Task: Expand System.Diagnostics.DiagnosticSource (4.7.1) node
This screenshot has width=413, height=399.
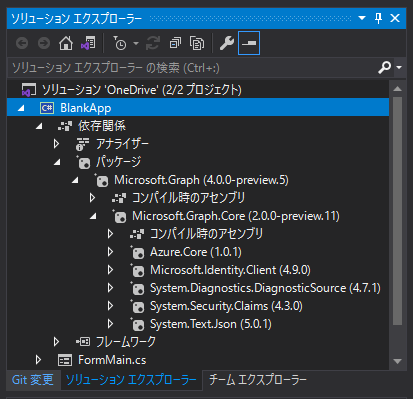Action: (x=110, y=288)
